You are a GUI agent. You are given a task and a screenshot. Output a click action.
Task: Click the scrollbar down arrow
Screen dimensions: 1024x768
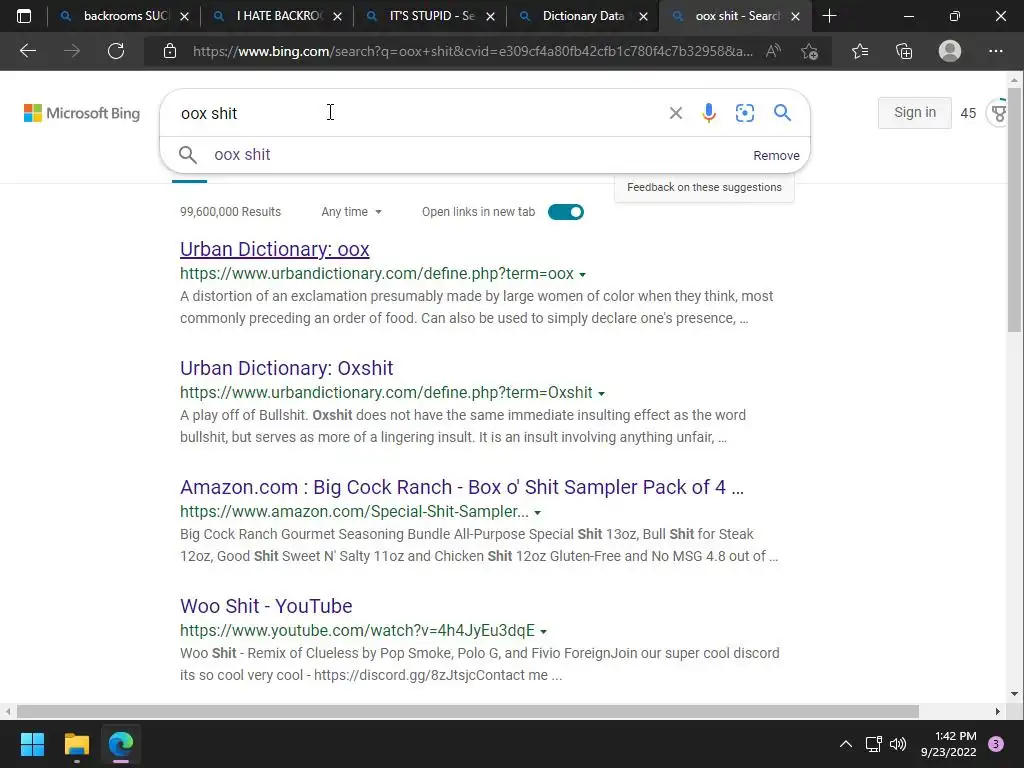pos(1014,694)
